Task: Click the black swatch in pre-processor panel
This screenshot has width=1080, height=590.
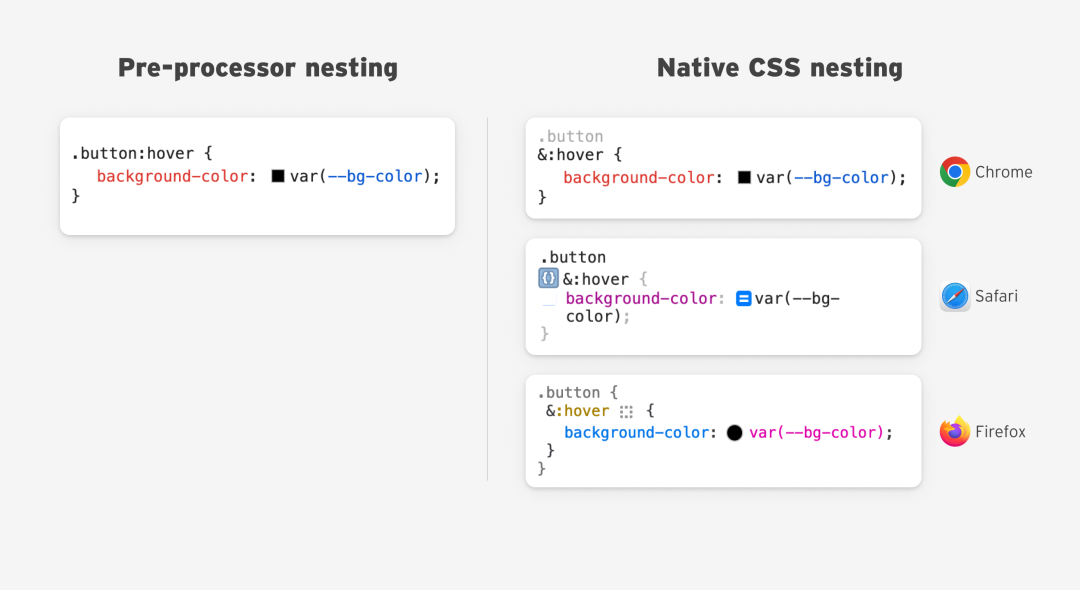Action: point(278,176)
